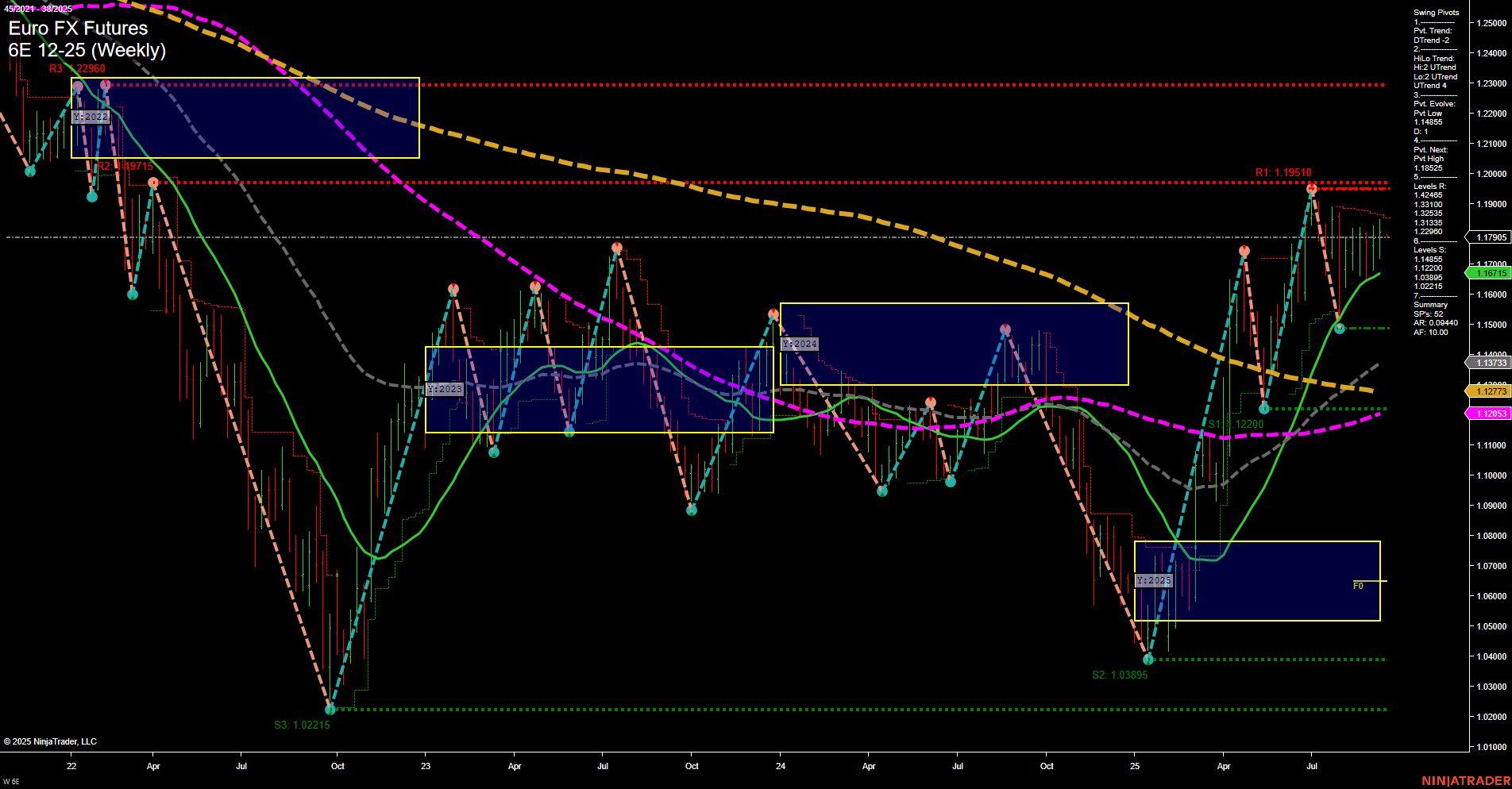Select the gray 1.13733 price axis marker
1512x789 pixels.
coord(1491,363)
